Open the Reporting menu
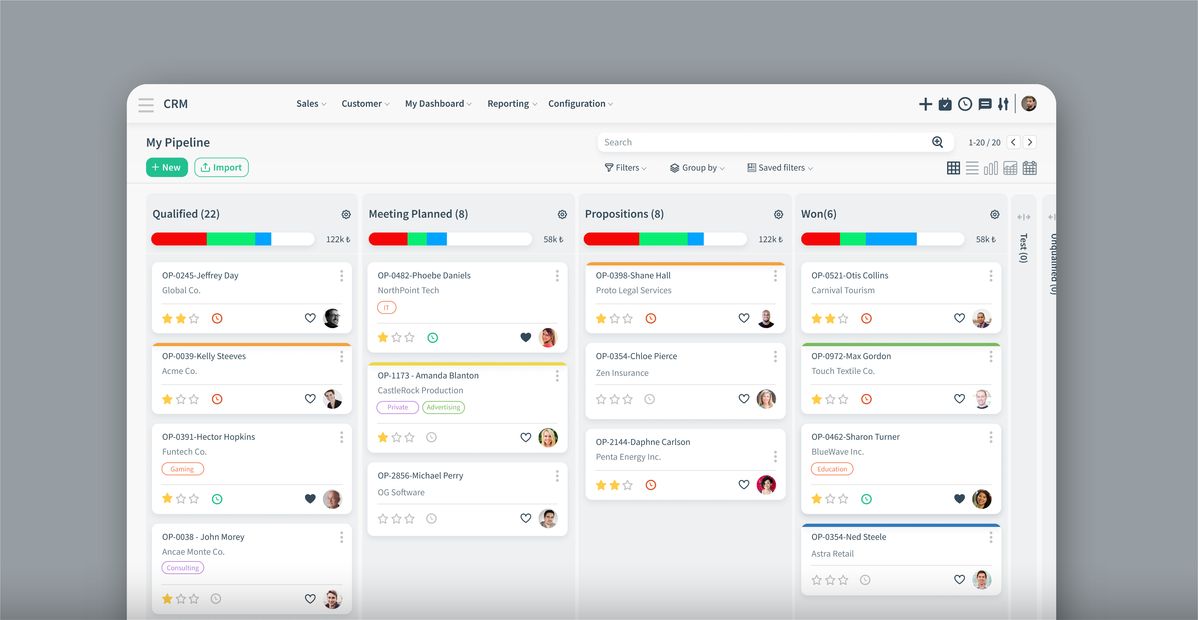 512,104
